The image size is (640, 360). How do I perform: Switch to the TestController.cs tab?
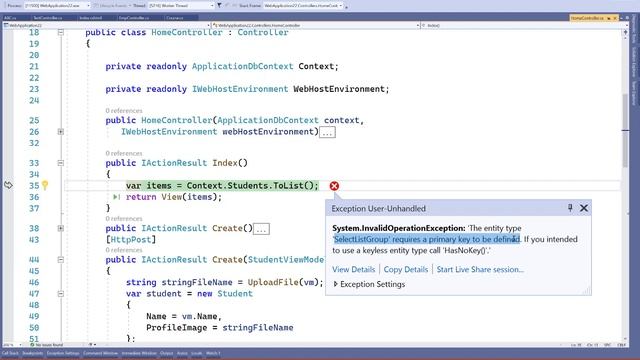coord(48,18)
